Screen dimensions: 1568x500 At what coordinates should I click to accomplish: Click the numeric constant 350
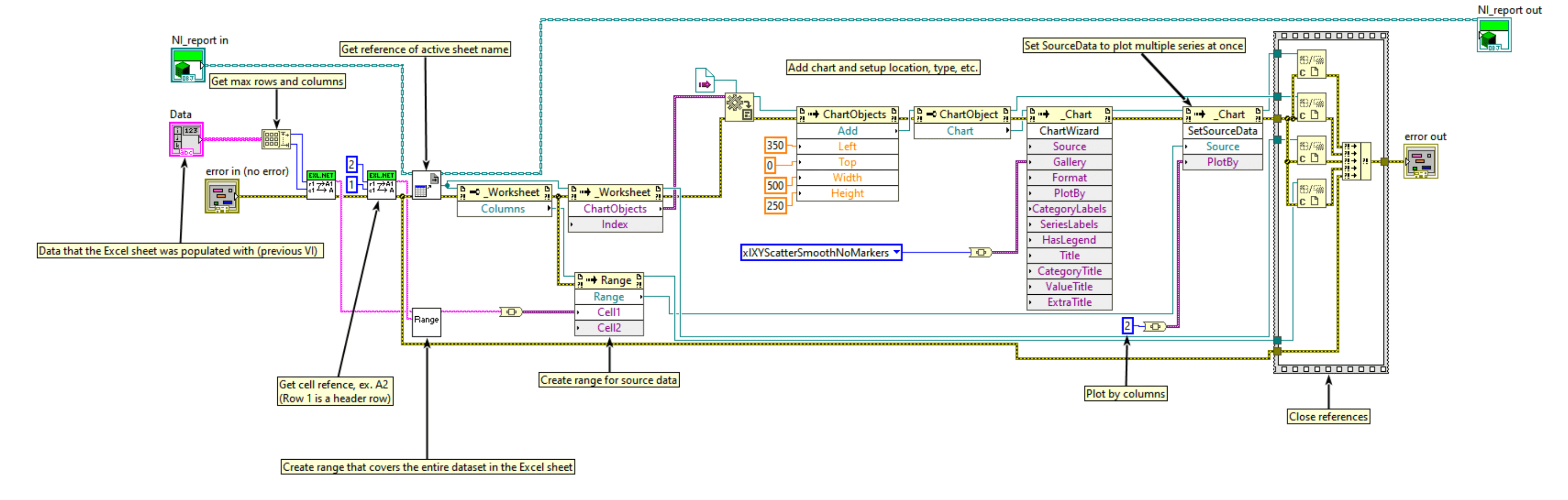[x=775, y=146]
